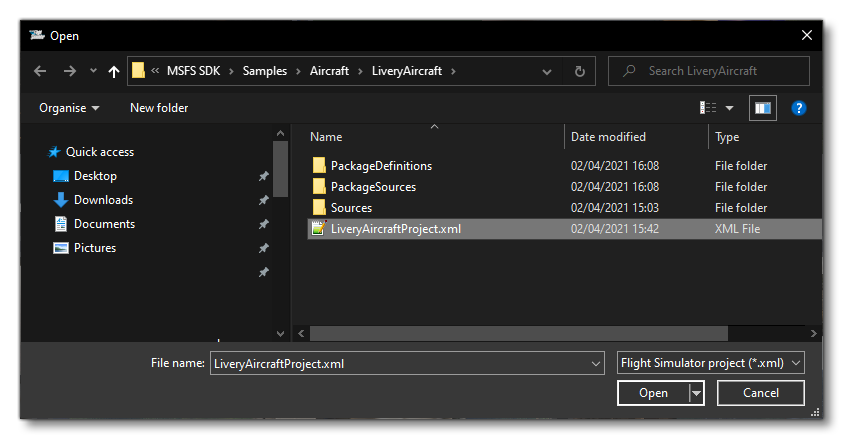Sort by Date modified column header
The height and width of the screenshot is (439, 843).
pos(608,137)
